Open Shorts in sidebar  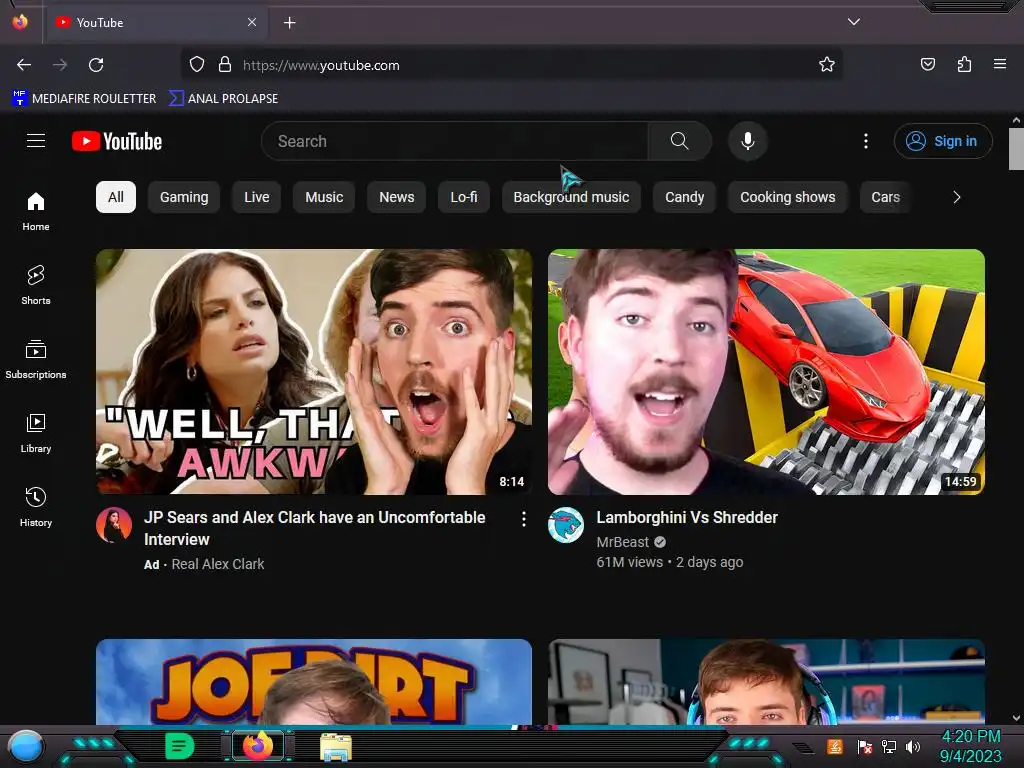(x=36, y=285)
